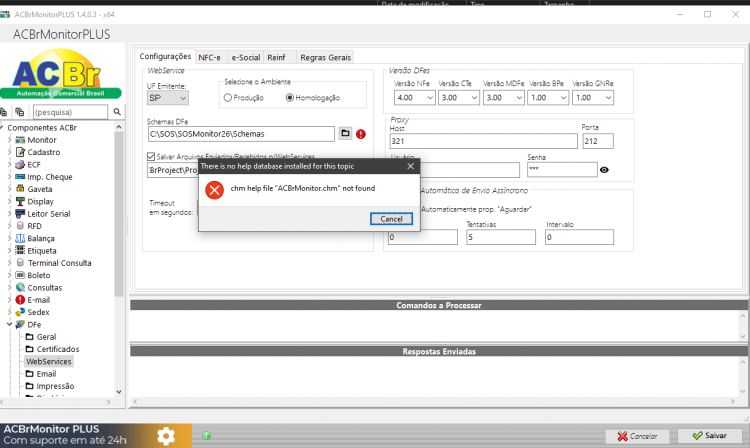Collapse the DFe tree node

pyautogui.click(x=9, y=324)
